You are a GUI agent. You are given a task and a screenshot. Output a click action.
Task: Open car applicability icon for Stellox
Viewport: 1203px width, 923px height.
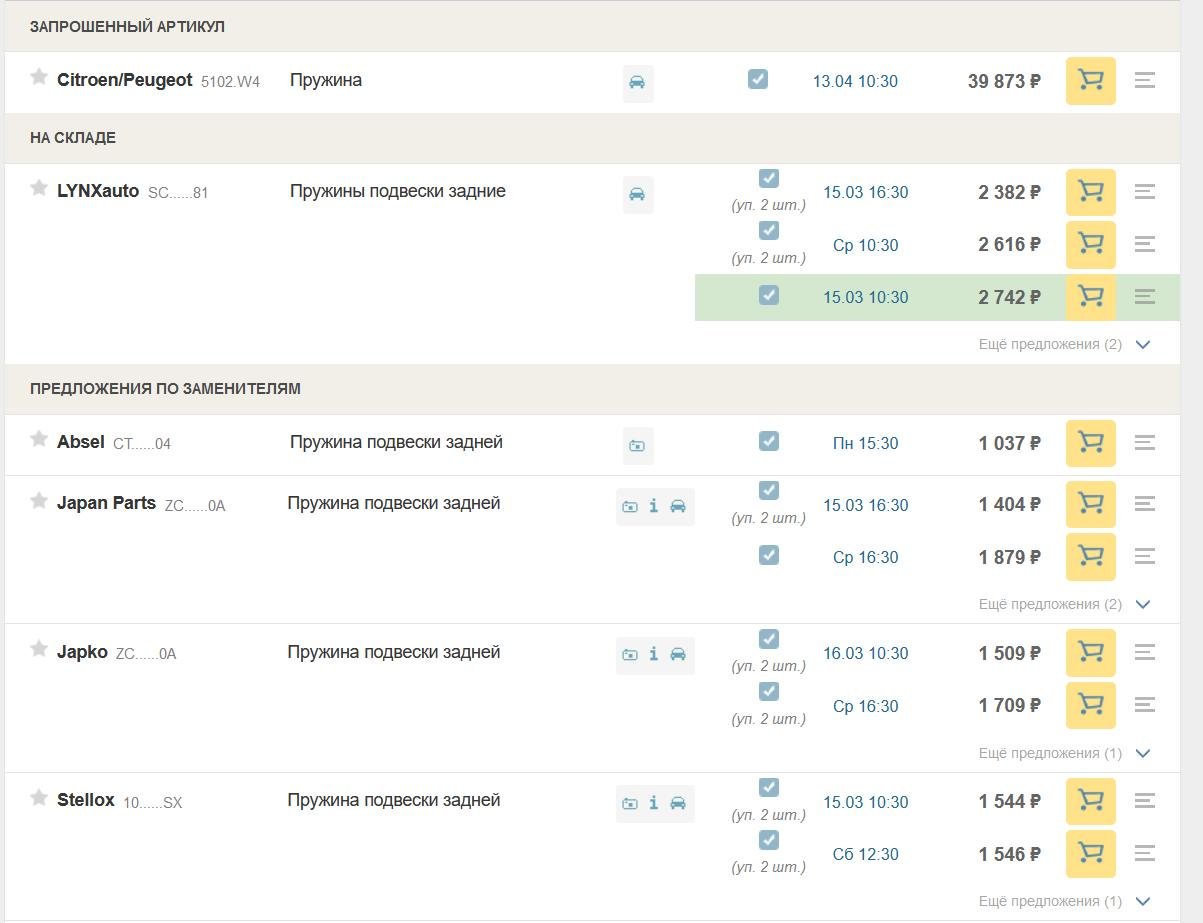coord(678,803)
